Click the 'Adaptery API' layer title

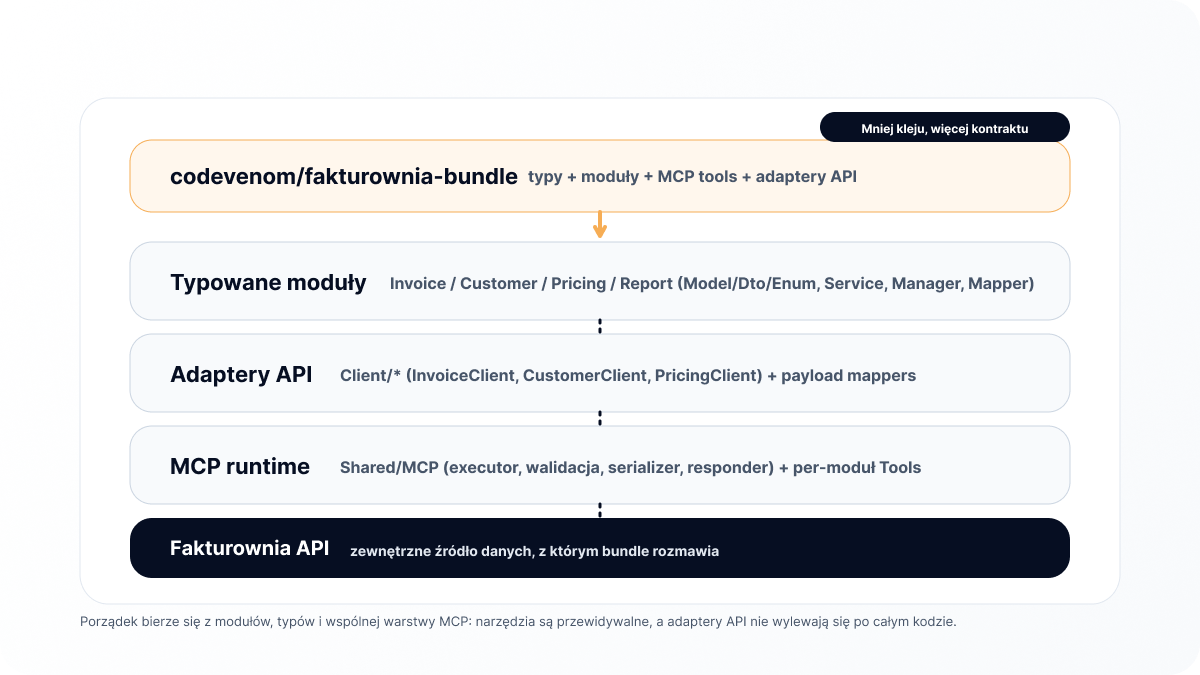click(x=241, y=375)
